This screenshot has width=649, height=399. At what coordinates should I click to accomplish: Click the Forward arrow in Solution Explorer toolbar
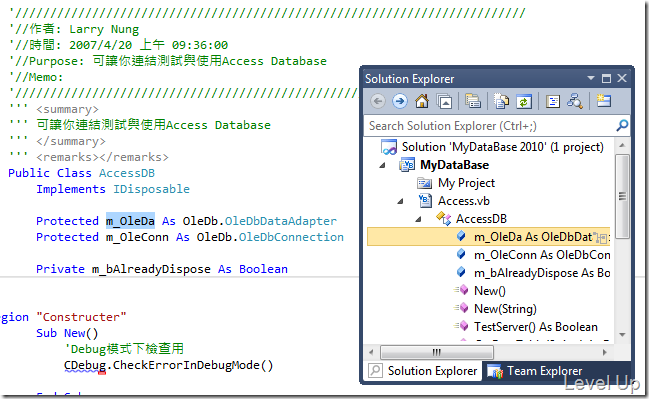(399, 101)
